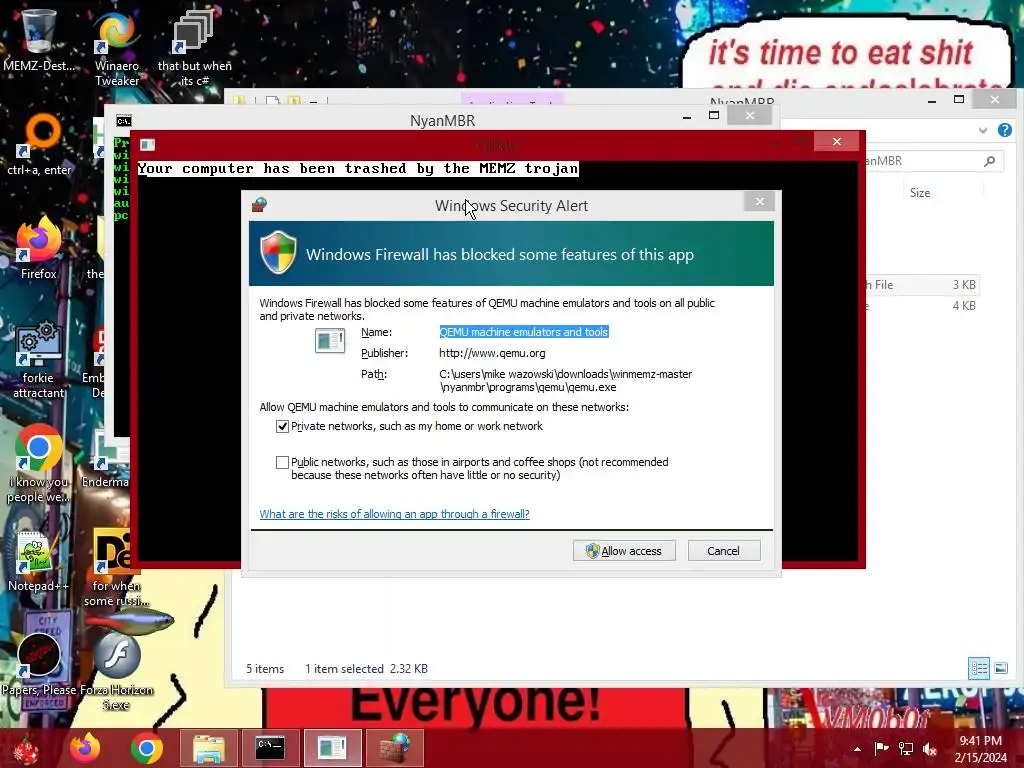Click the Security Alert firewall title icon
Screen dimensions: 1024x768
point(259,205)
